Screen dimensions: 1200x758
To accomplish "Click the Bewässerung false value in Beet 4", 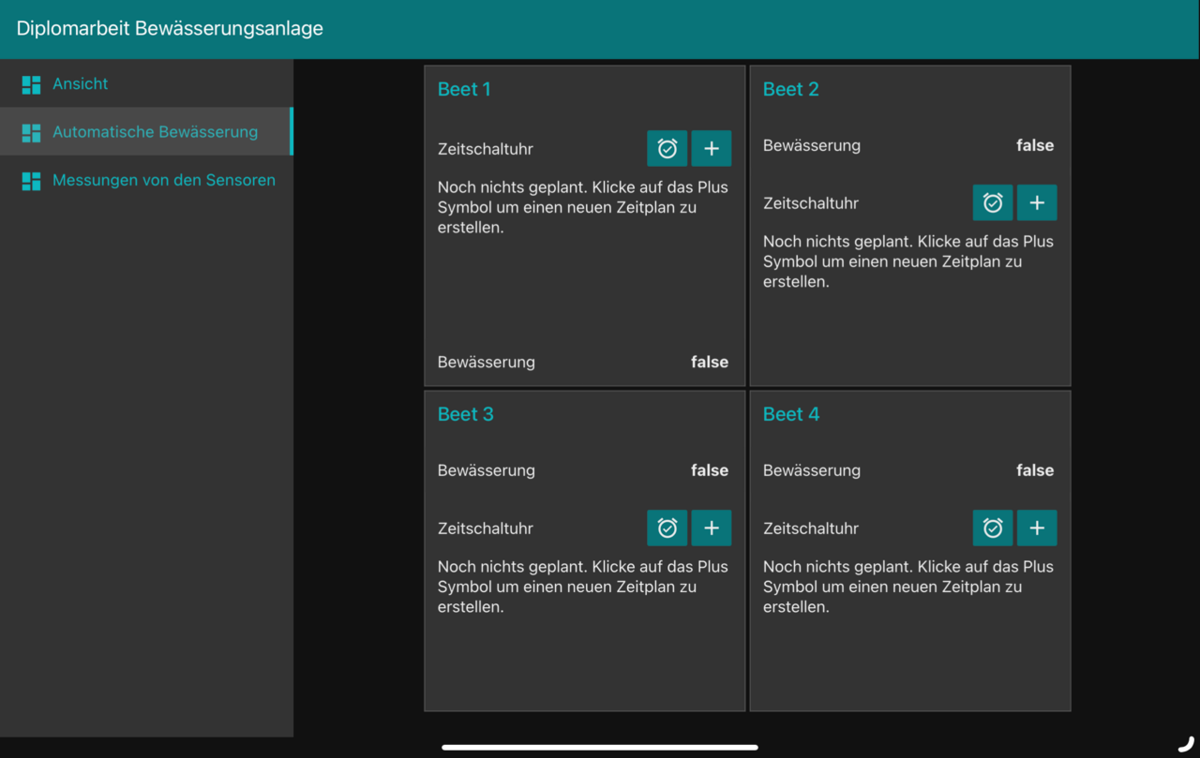I will click(x=1034, y=470).
